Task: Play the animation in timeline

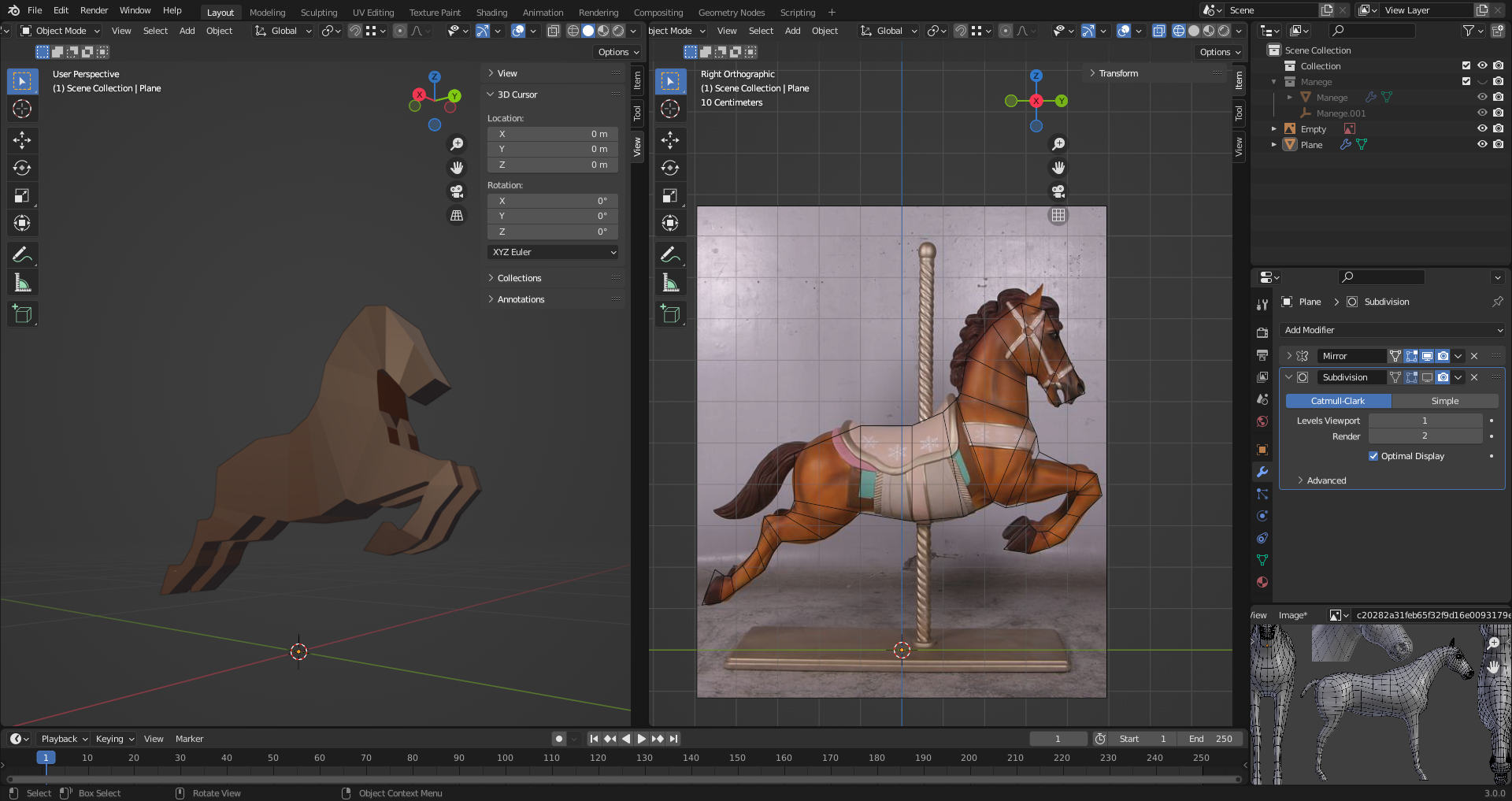Action: [x=641, y=739]
